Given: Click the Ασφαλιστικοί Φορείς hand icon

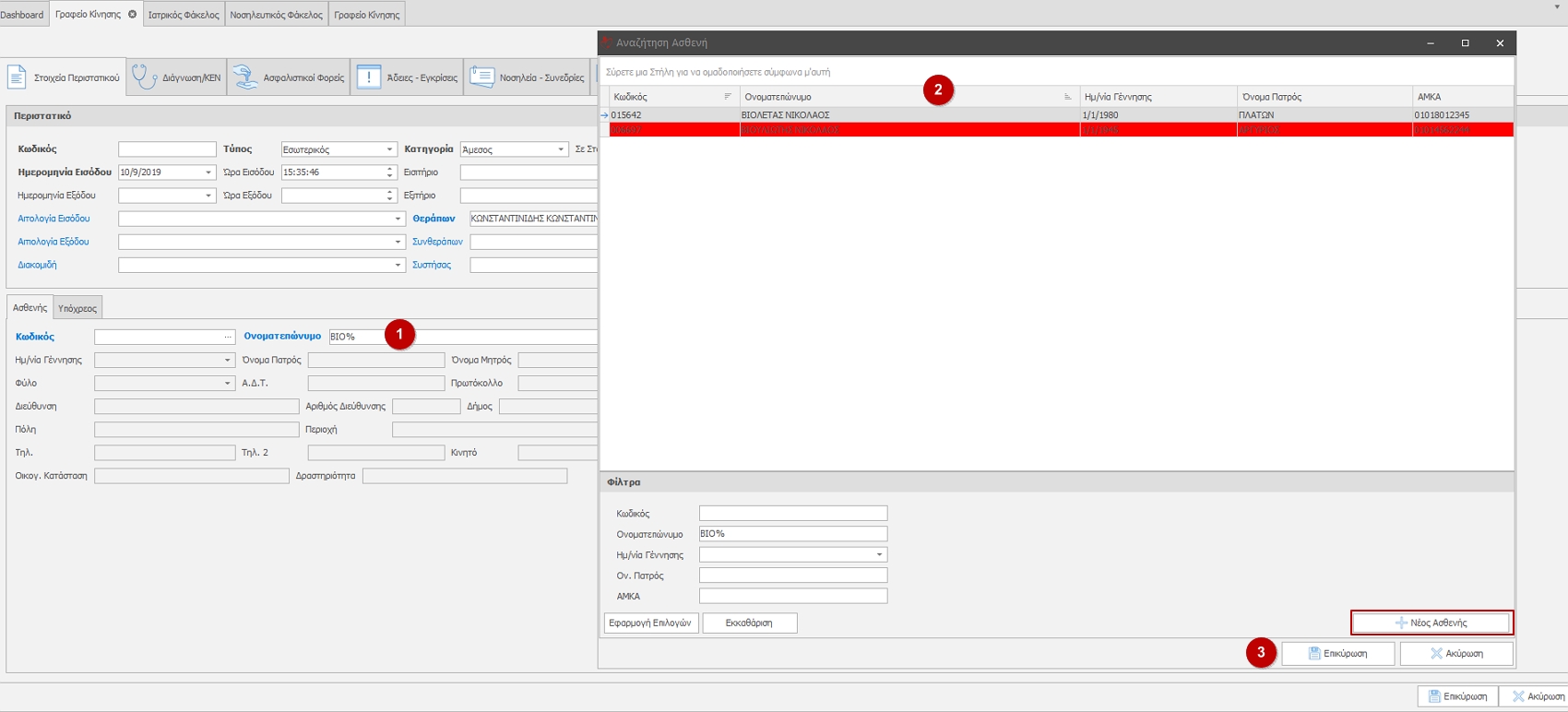Looking at the screenshot, I should tap(244, 77).
